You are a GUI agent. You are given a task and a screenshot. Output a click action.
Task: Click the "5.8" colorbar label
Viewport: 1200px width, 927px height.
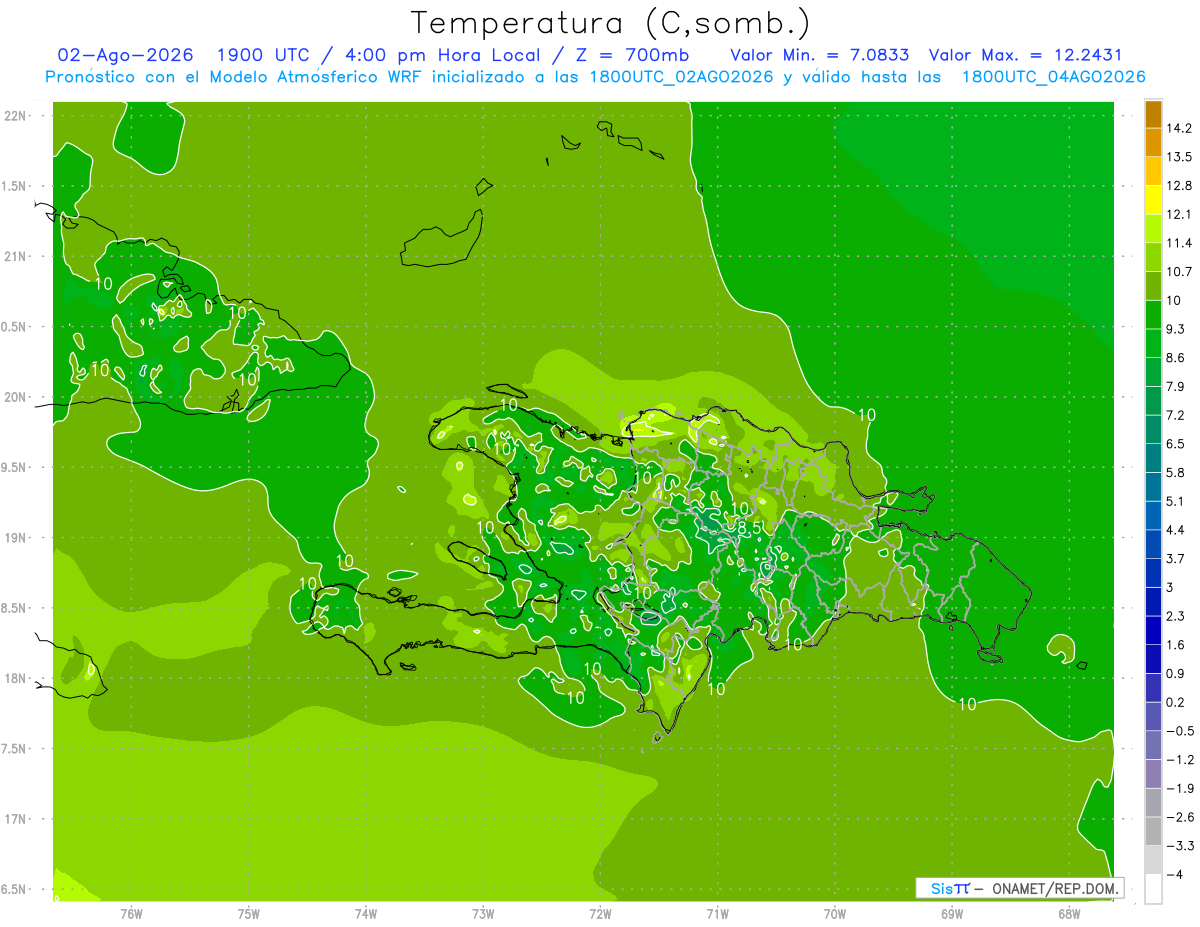[1176, 473]
